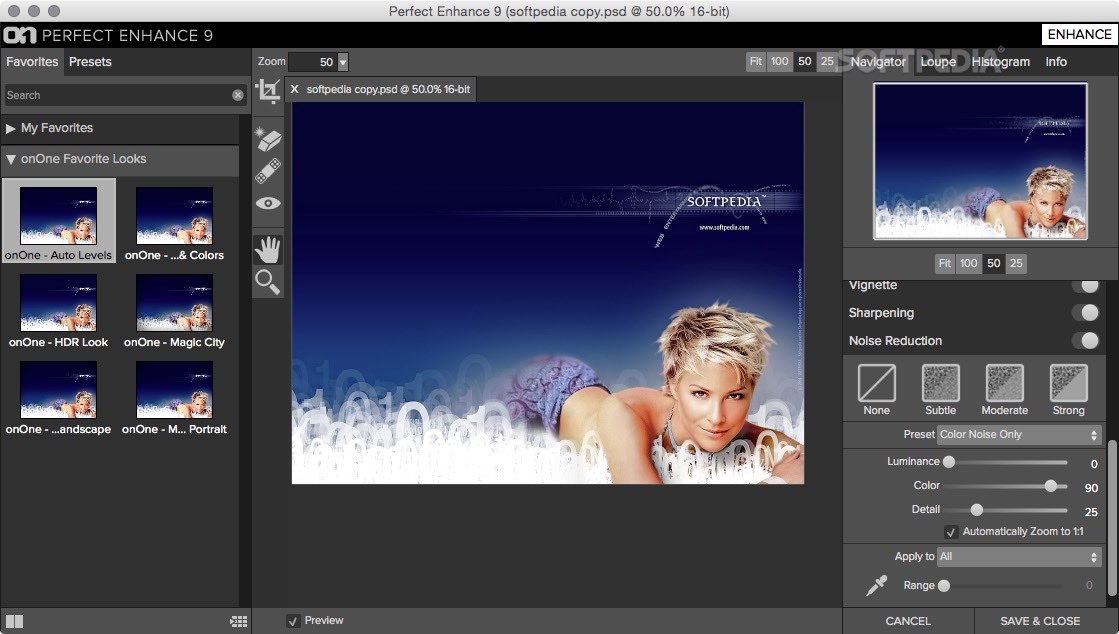Toggle the Preview checkbox
Screen dimensions: 1119x634
(x=293, y=620)
